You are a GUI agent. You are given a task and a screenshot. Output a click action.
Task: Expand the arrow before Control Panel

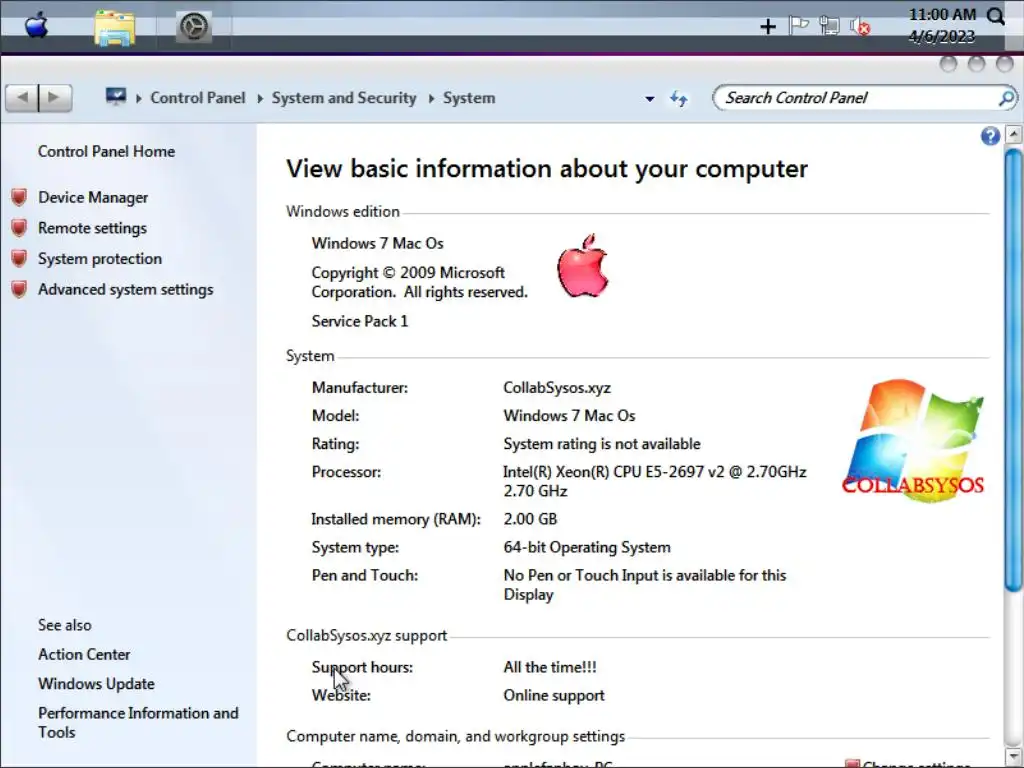point(138,99)
